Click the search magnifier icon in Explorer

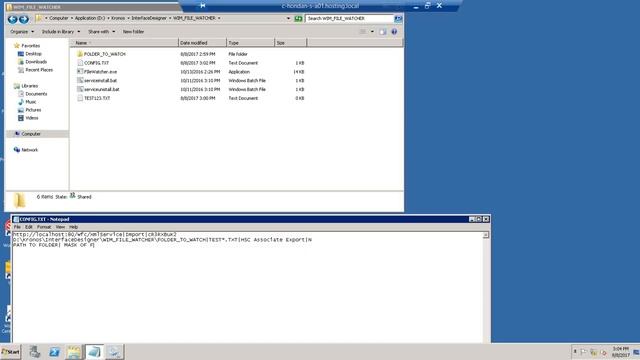click(x=398, y=18)
